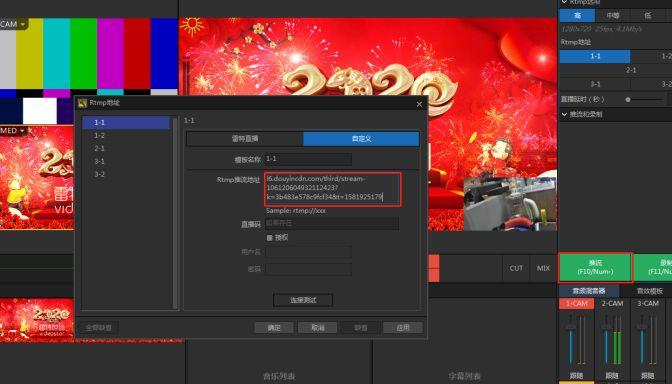
Task: Adjust the 3-CAM volume fader
Action: (x=642, y=327)
